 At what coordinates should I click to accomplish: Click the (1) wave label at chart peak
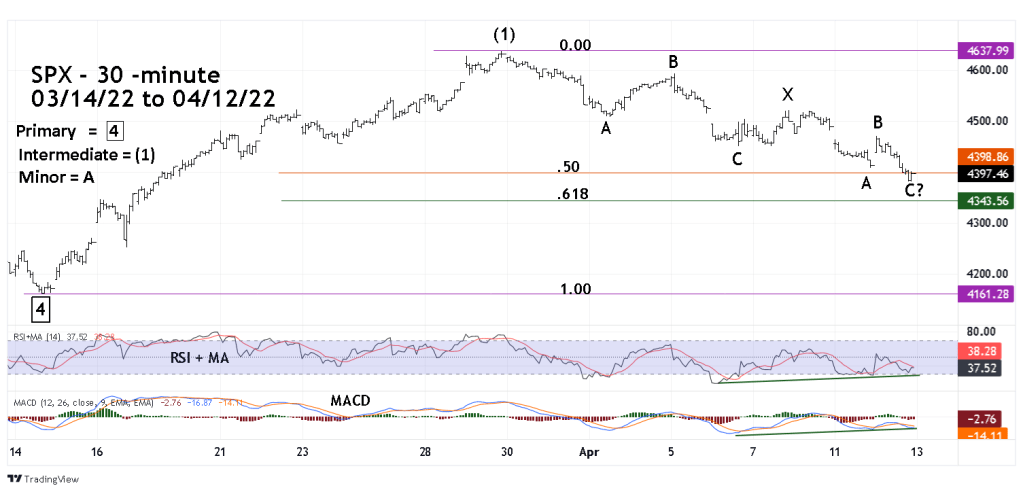coord(505,34)
